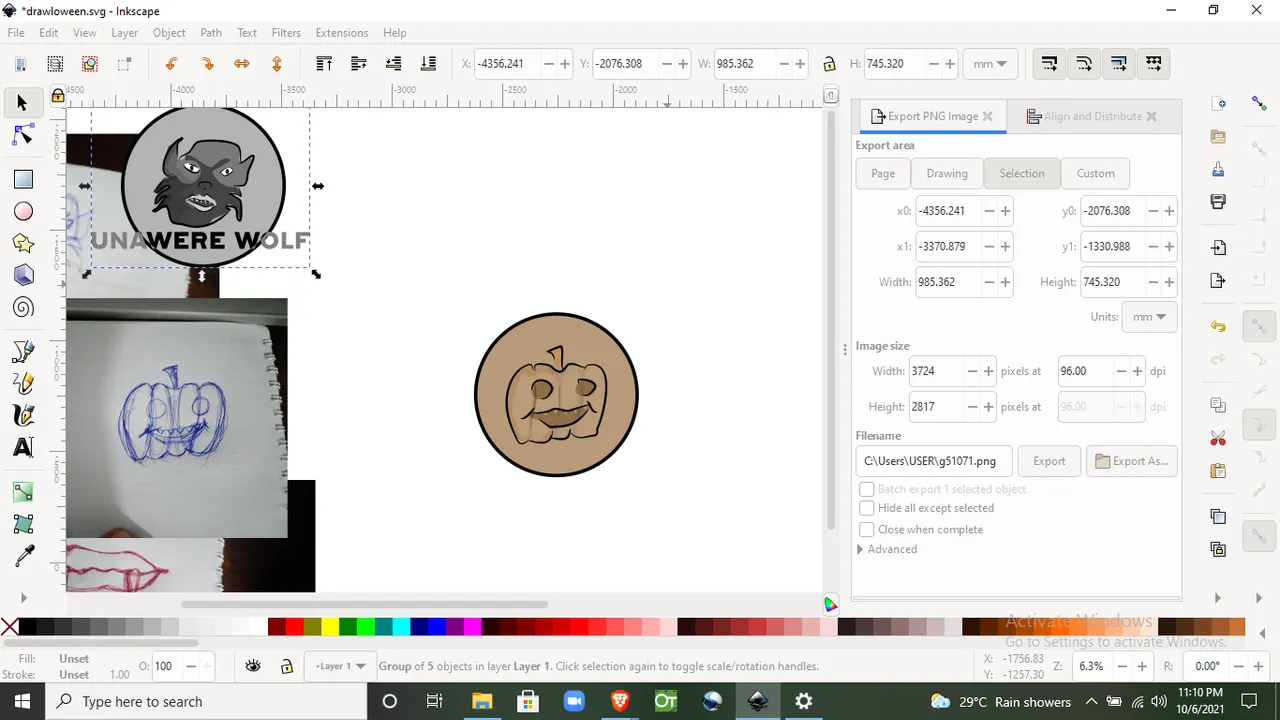Lower selection to bottom
The width and height of the screenshot is (1280, 720).
[x=428, y=64]
